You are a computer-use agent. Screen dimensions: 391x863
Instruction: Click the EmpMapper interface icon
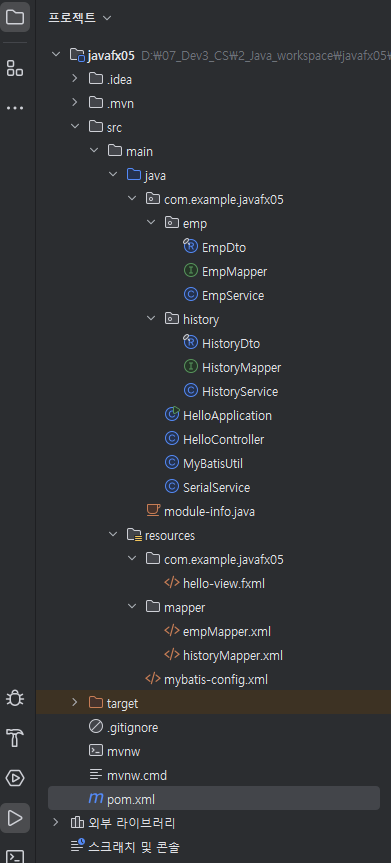tap(191, 271)
